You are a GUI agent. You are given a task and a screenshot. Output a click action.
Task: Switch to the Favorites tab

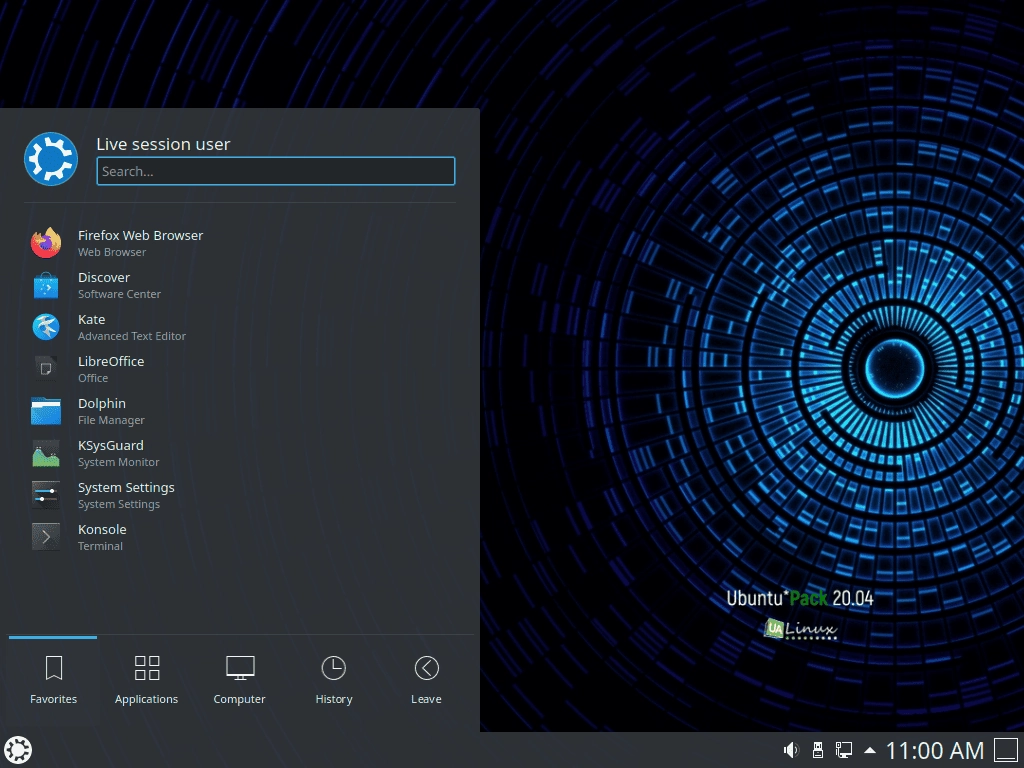pyautogui.click(x=54, y=680)
